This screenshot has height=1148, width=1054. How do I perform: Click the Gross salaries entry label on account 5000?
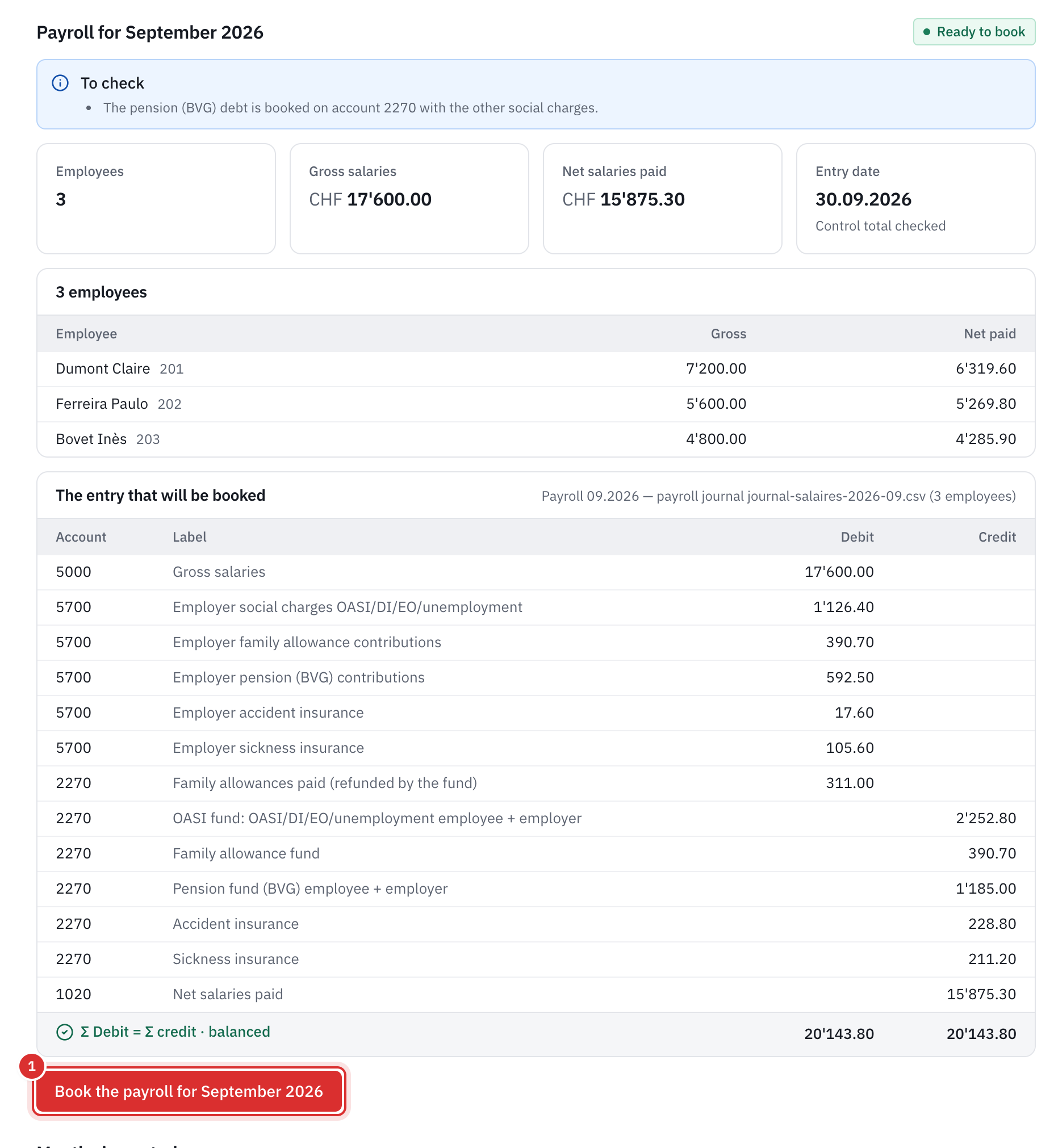pyautogui.click(x=219, y=572)
